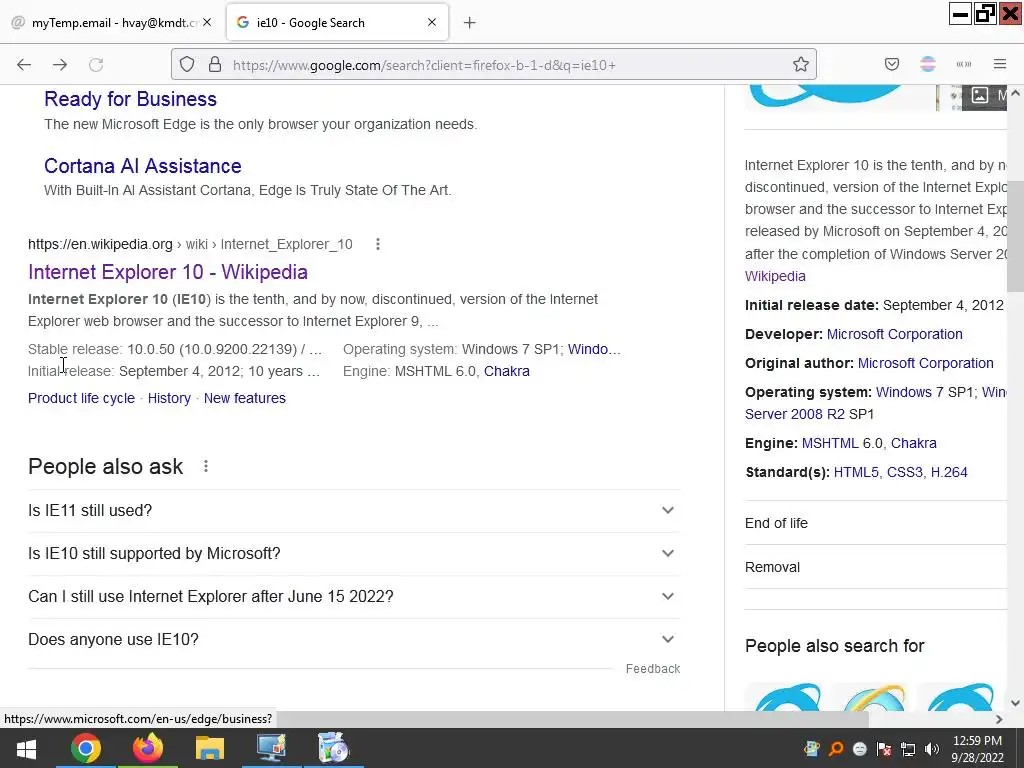1024x768 pixels.
Task: Click first Internet Explorer logo thumbnail
Action: [x=786, y=696]
